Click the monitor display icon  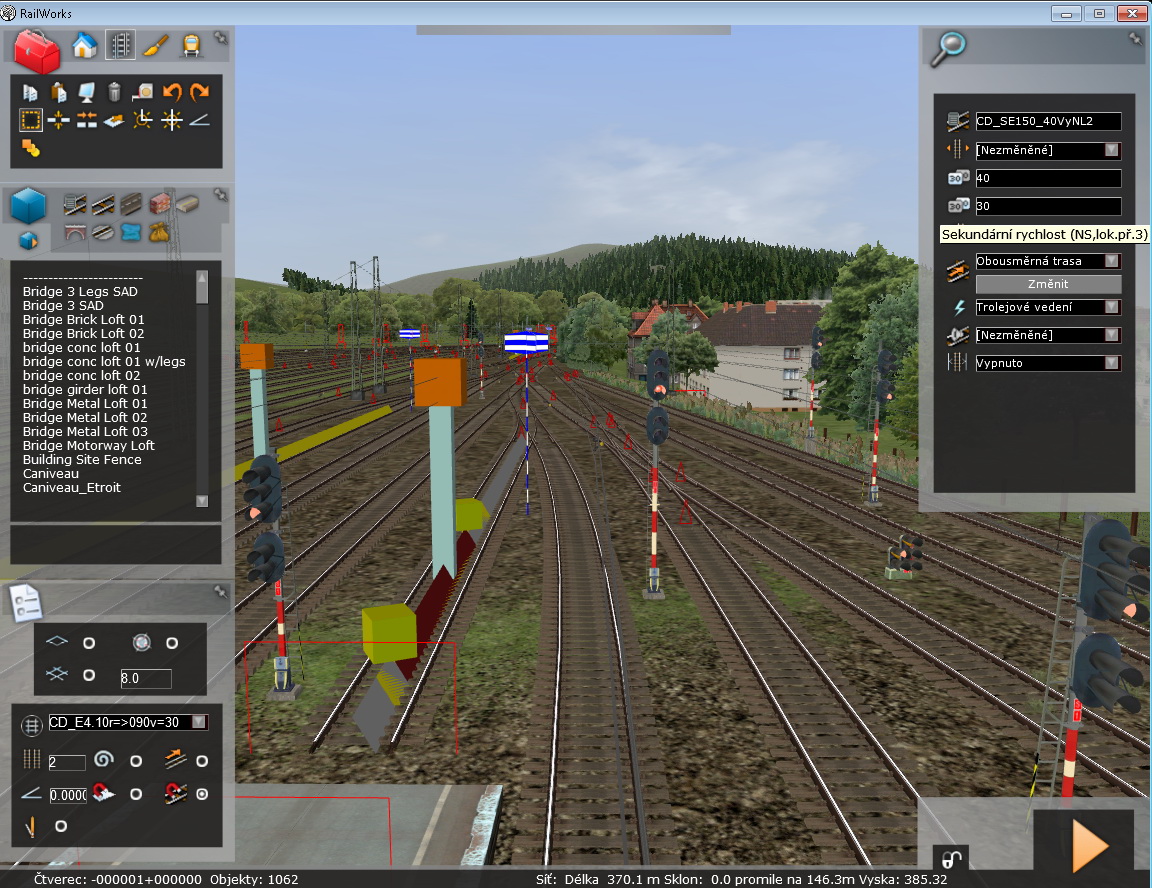pos(87,92)
